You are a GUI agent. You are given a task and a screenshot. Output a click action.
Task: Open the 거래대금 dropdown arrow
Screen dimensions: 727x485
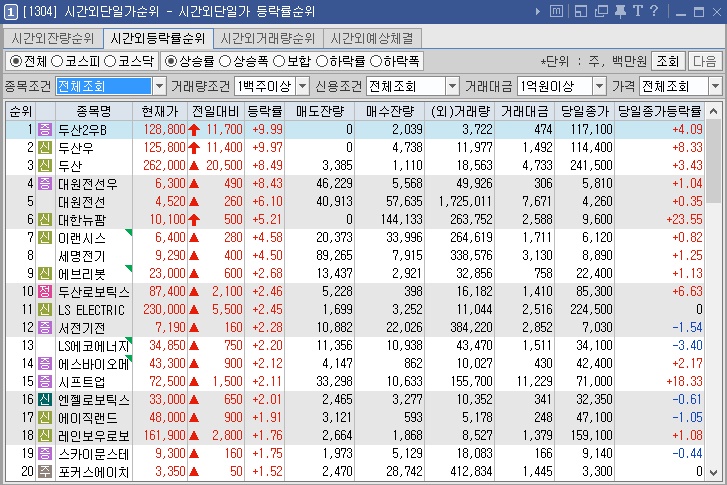point(599,86)
